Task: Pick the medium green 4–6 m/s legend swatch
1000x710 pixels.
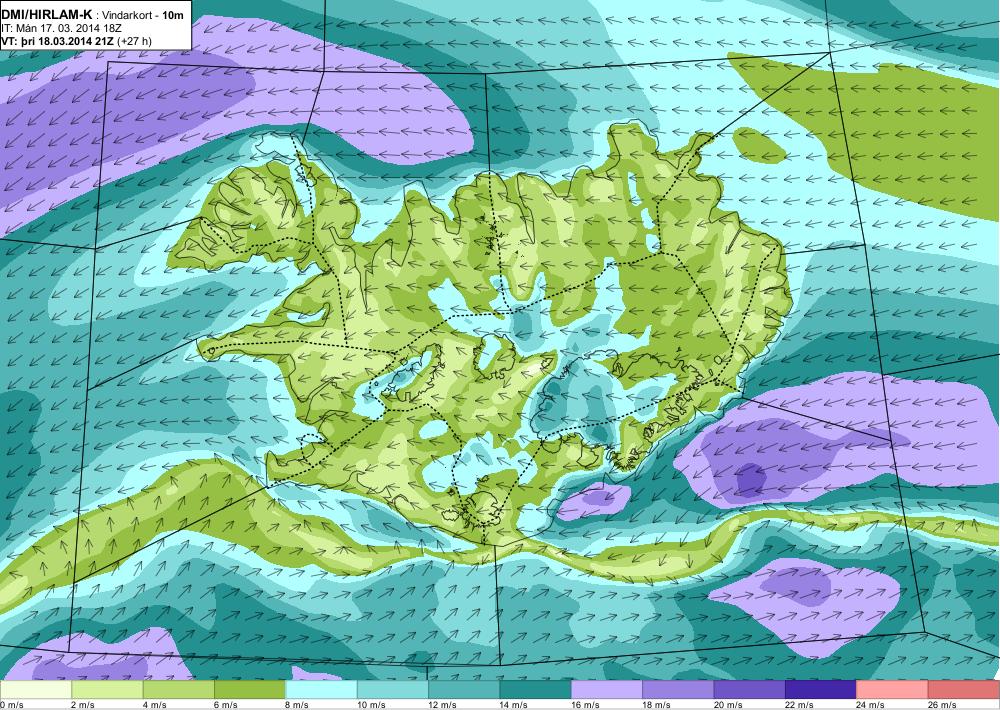Action: [179, 689]
